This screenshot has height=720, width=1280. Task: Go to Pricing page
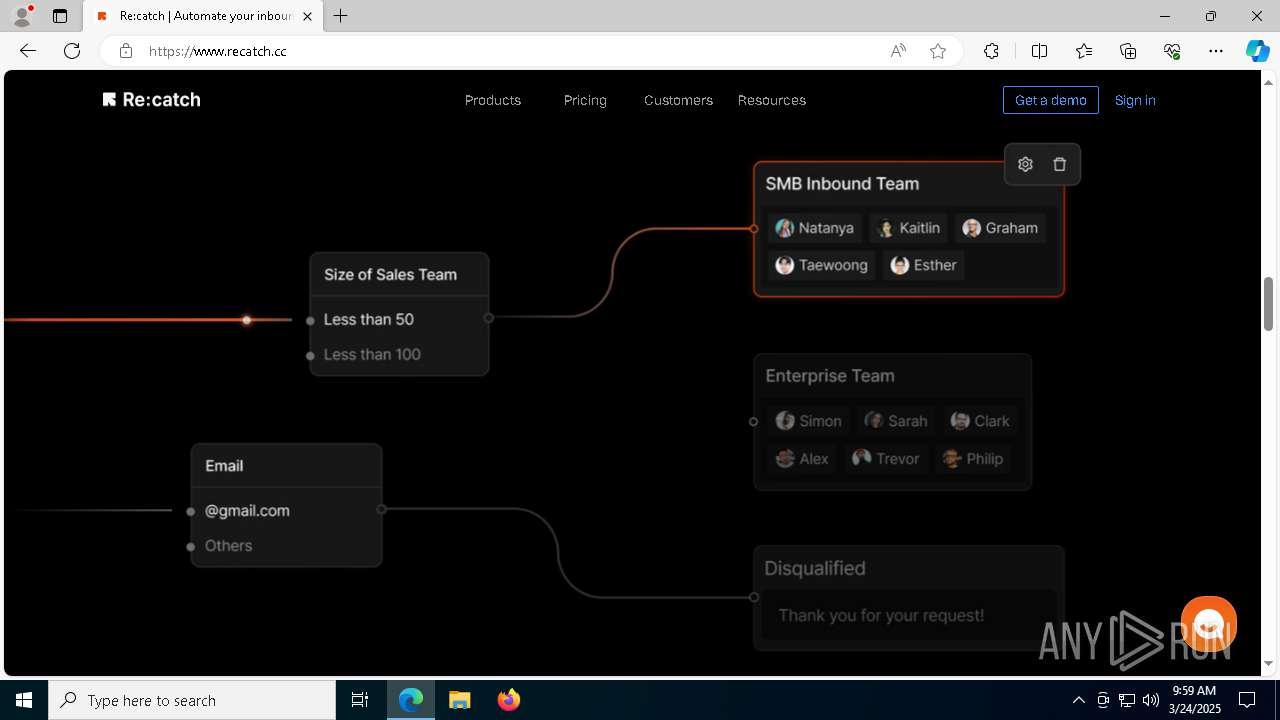(585, 100)
